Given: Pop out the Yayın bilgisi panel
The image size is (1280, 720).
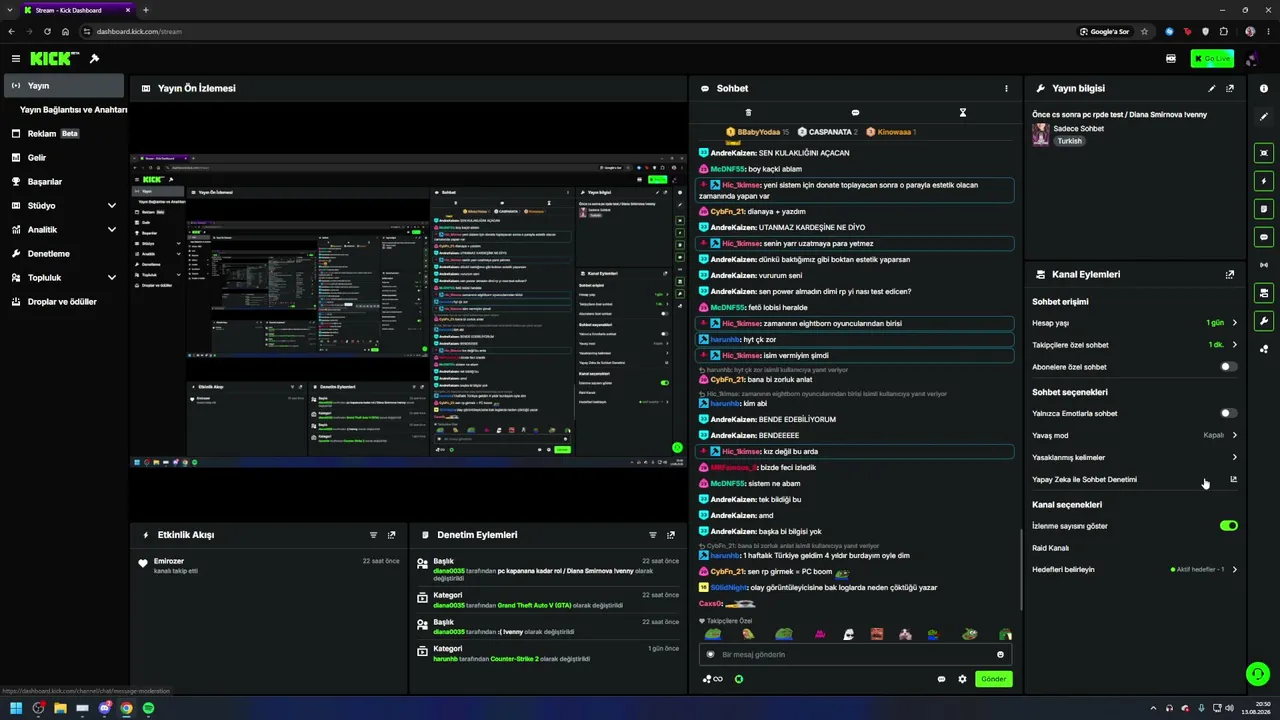Looking at the screenshot, I should coord(1230,88).
